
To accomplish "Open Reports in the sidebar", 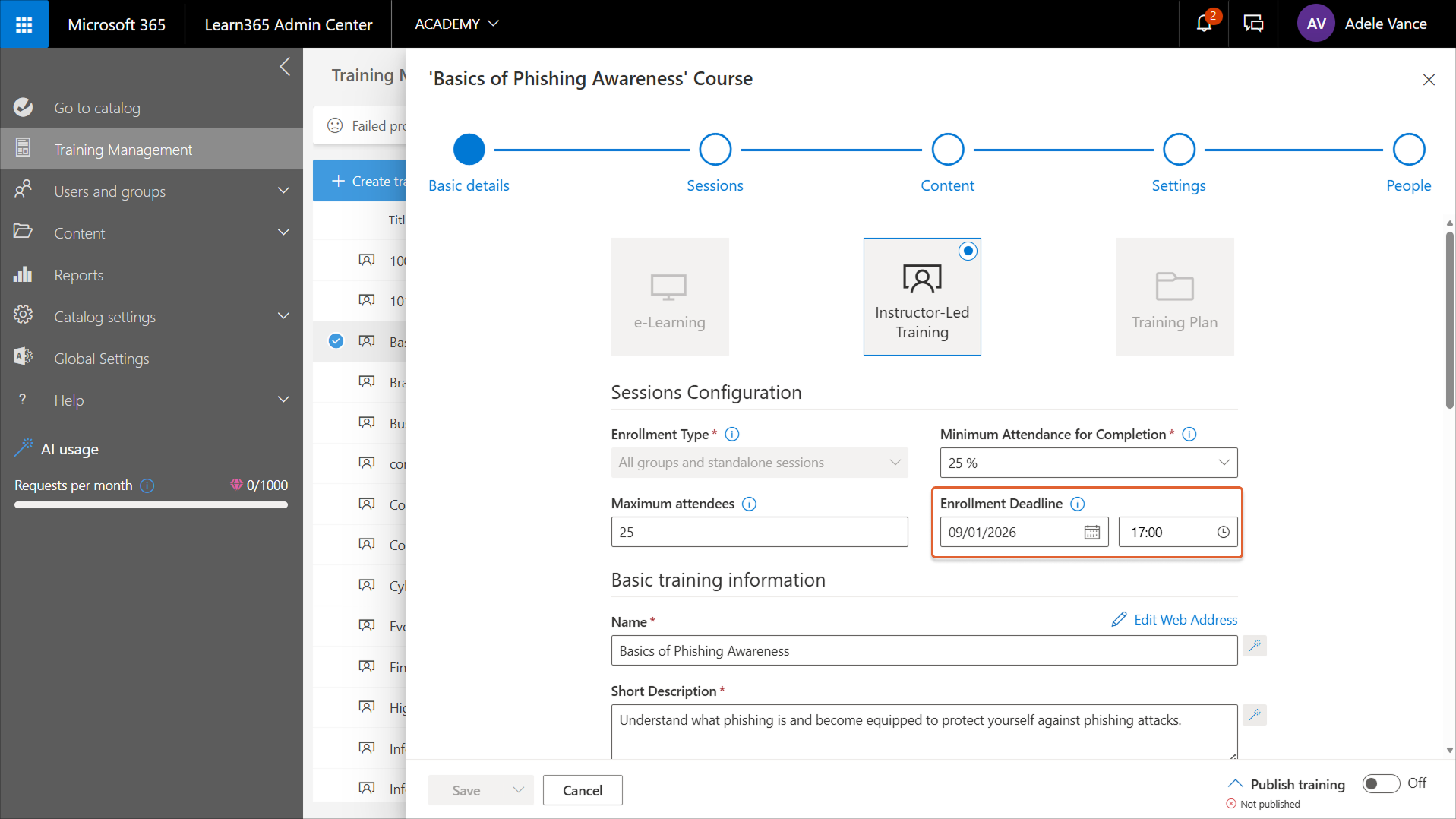I will click(78, 275).
